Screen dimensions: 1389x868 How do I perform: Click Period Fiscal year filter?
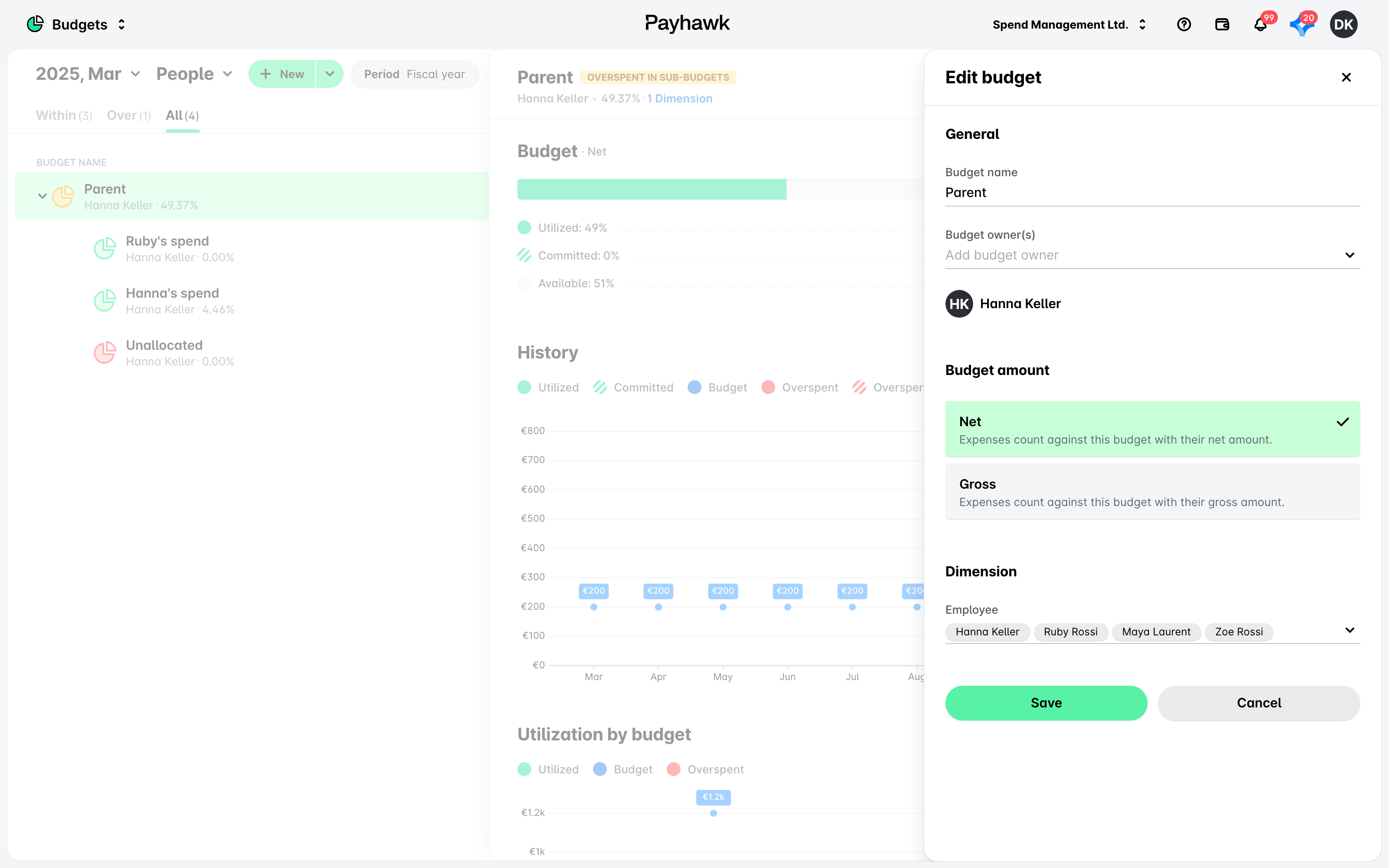415,74
